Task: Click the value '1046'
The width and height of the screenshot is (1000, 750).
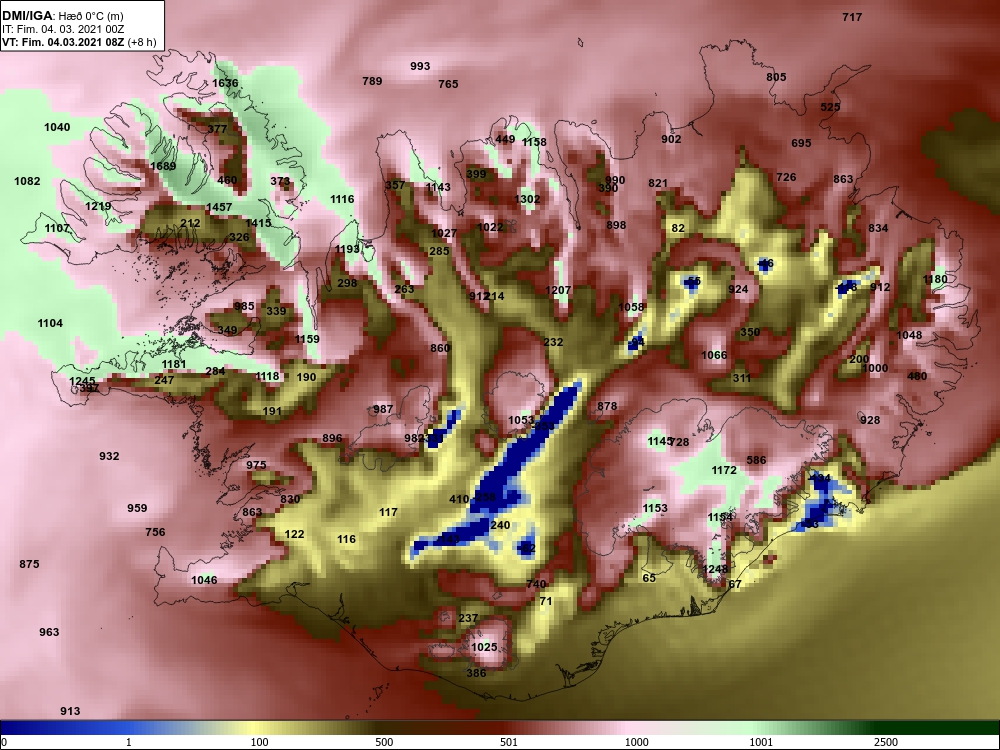Action: click(204, 580)
